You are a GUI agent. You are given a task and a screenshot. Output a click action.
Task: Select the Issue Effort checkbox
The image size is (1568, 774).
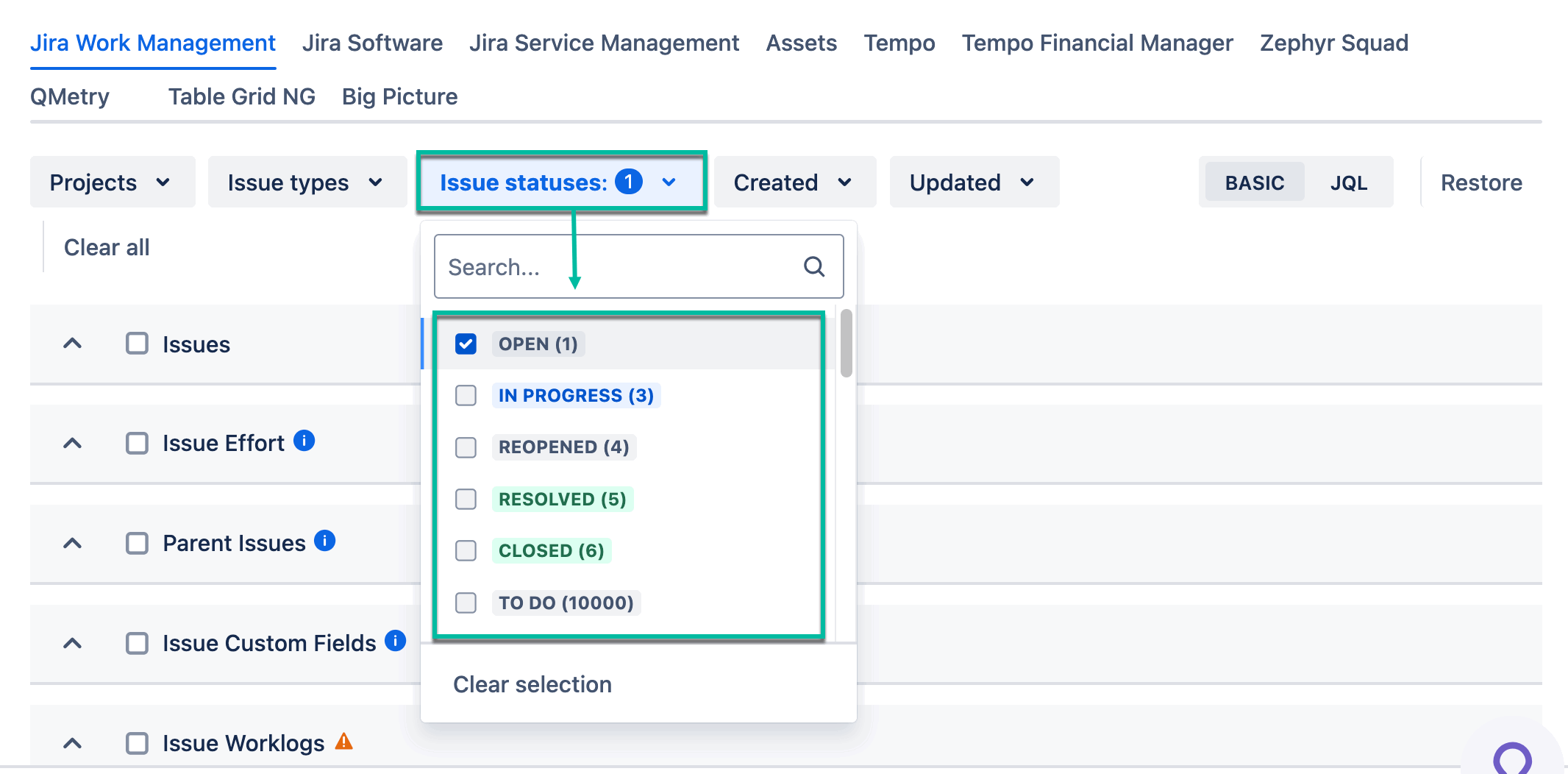tap(137, 444)
